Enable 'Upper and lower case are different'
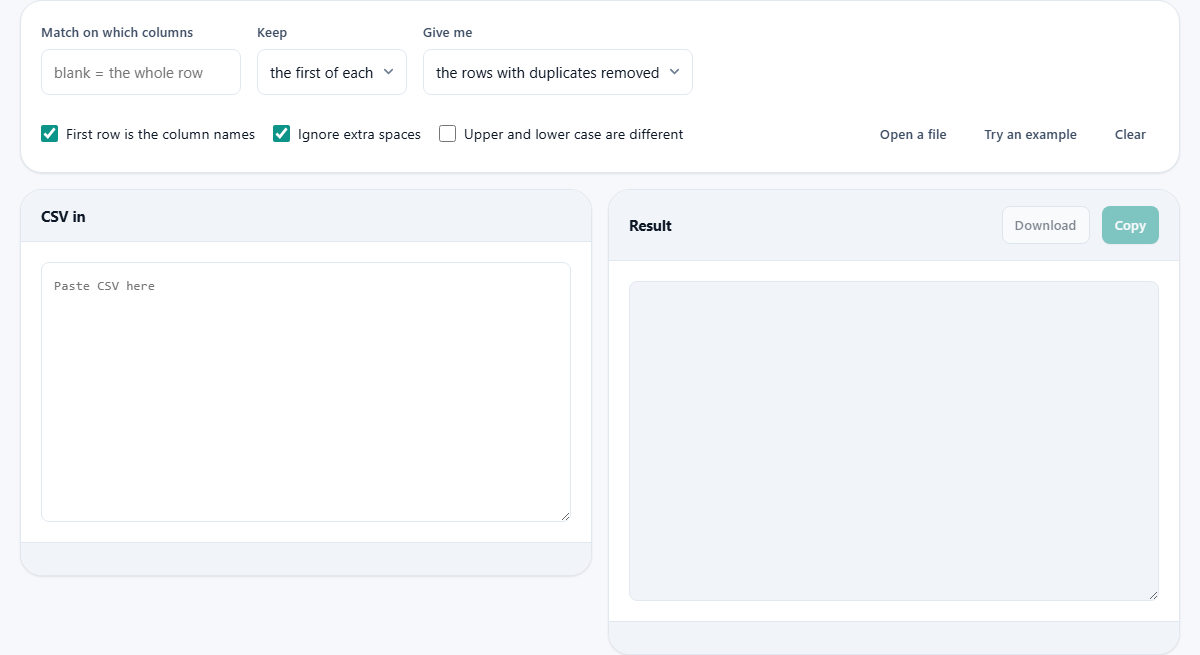This screenshot has width=1200, height=655. click(448, 134)
